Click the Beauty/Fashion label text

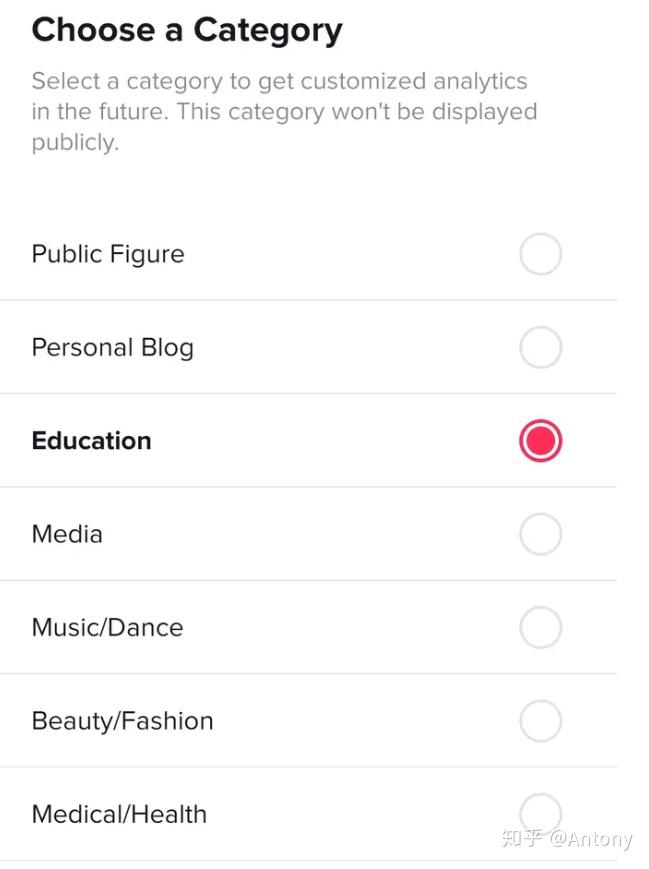122,721
